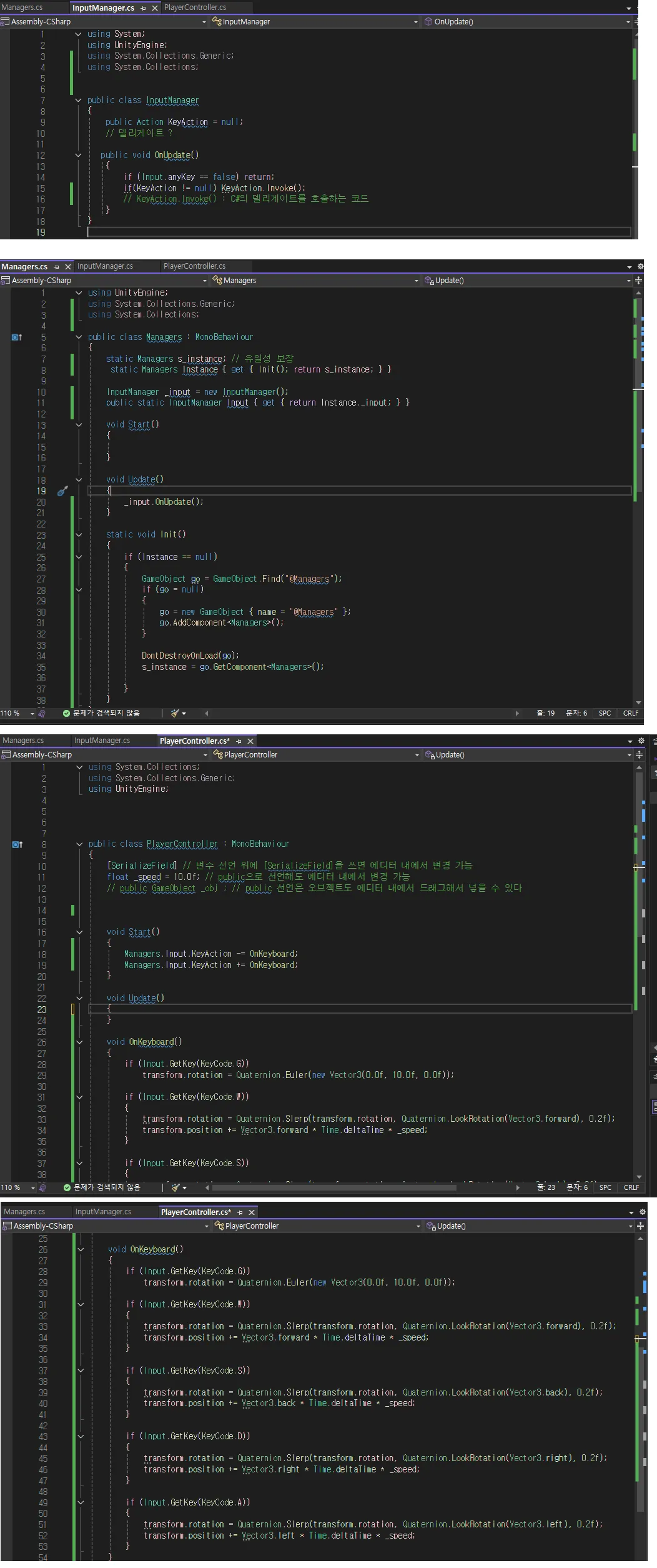Viewport: 657px width, 1568px height.
Task: Open the arrow beside the broom in Managers pane
Action: coord(184,714)
